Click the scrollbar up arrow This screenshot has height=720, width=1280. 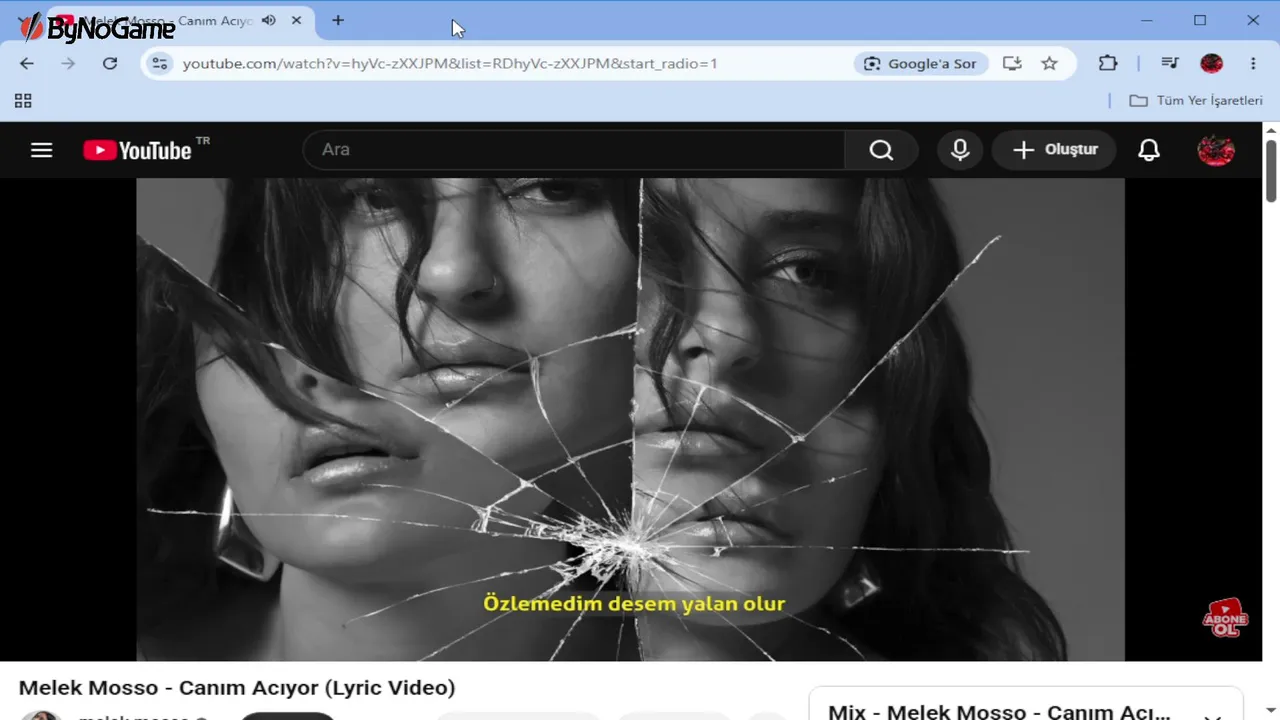[1271, 130]
